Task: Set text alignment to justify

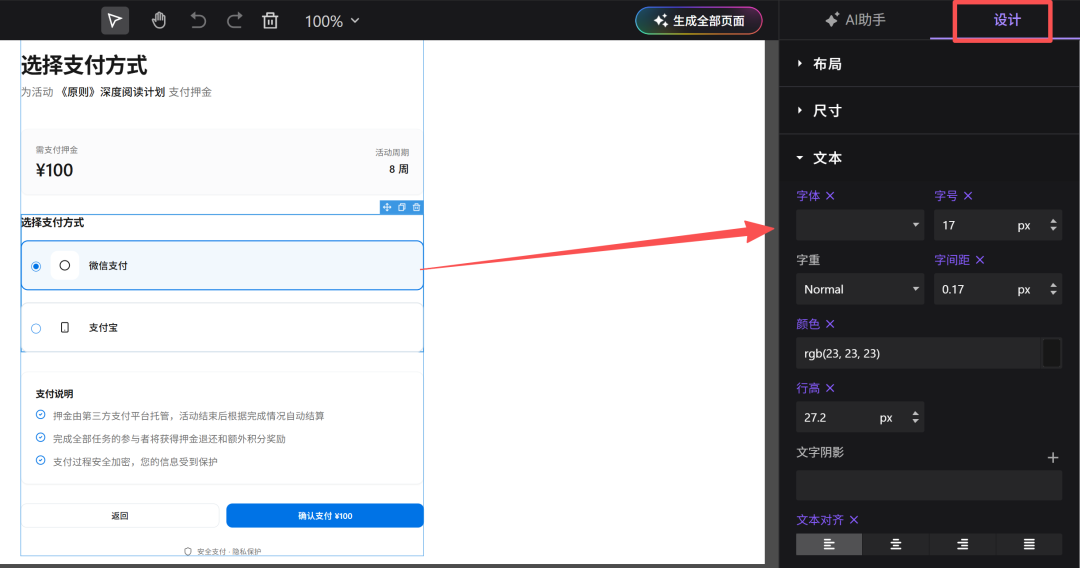Action: pyautogui.click(x=1029, y=544)
